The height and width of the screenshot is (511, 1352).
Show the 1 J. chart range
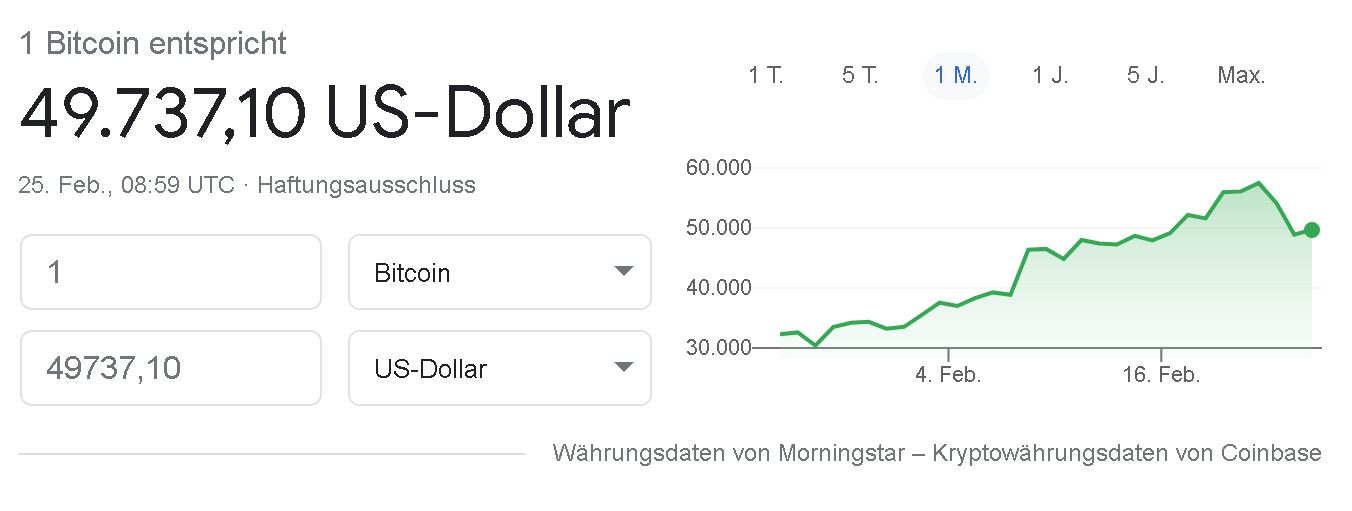click(1050, 75)
